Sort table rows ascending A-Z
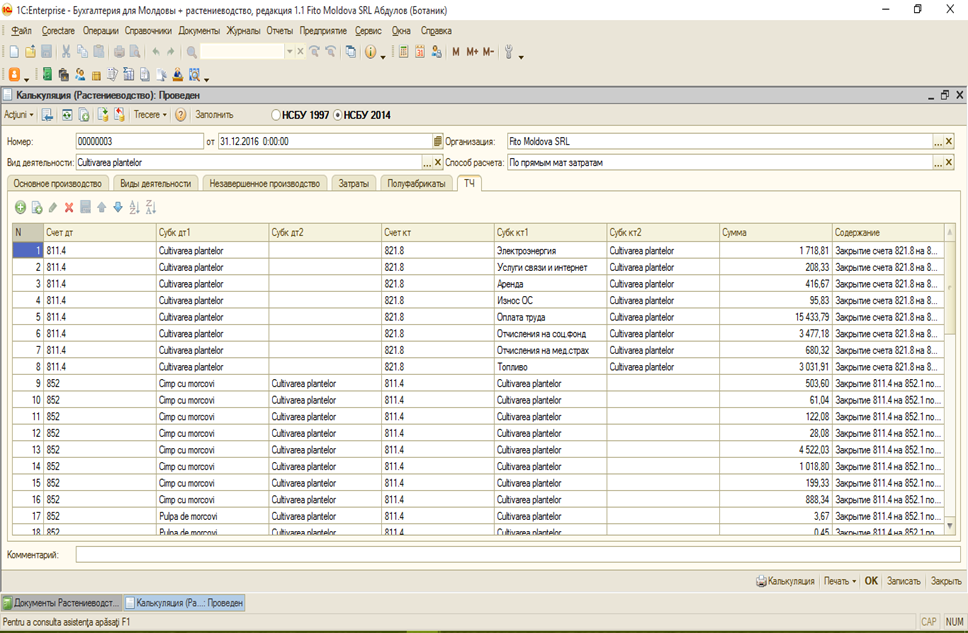The image size is (968, 633). point(135,208)
